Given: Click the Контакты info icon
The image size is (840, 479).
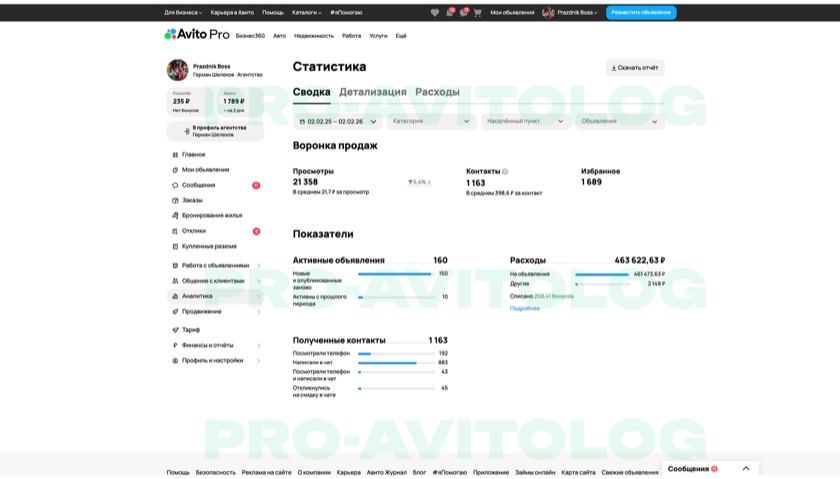Looking at the screenshot, I should coord(505,171).
